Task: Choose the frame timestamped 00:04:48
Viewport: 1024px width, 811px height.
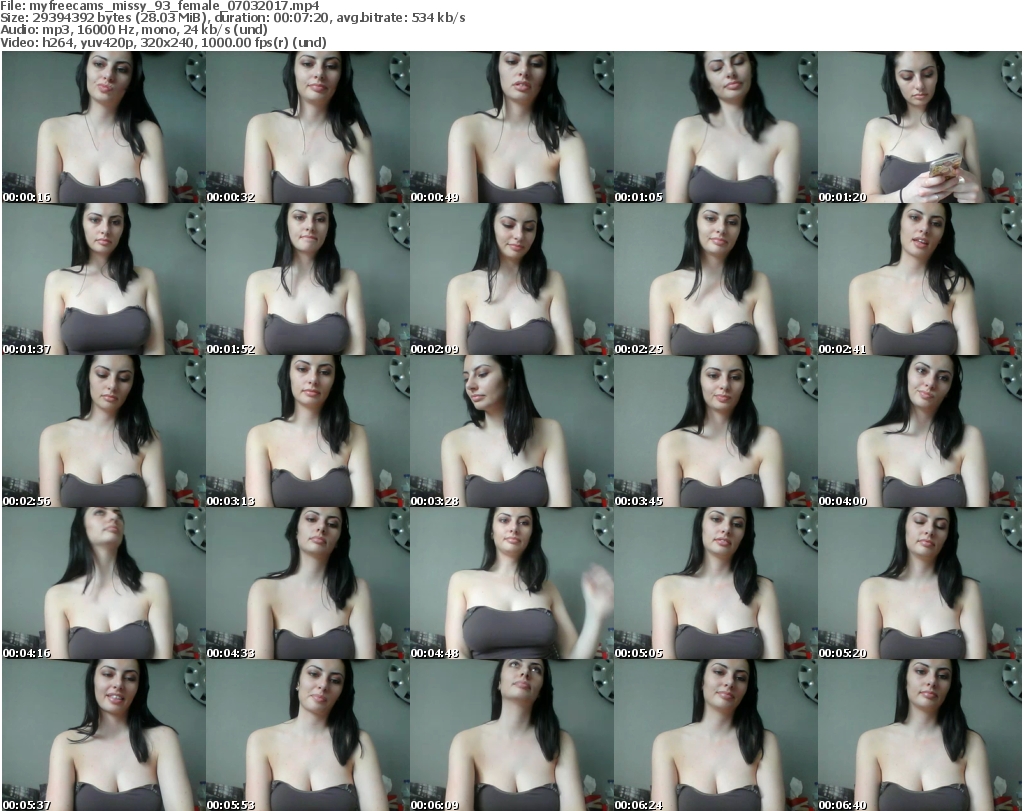Action: pos(512,584)
